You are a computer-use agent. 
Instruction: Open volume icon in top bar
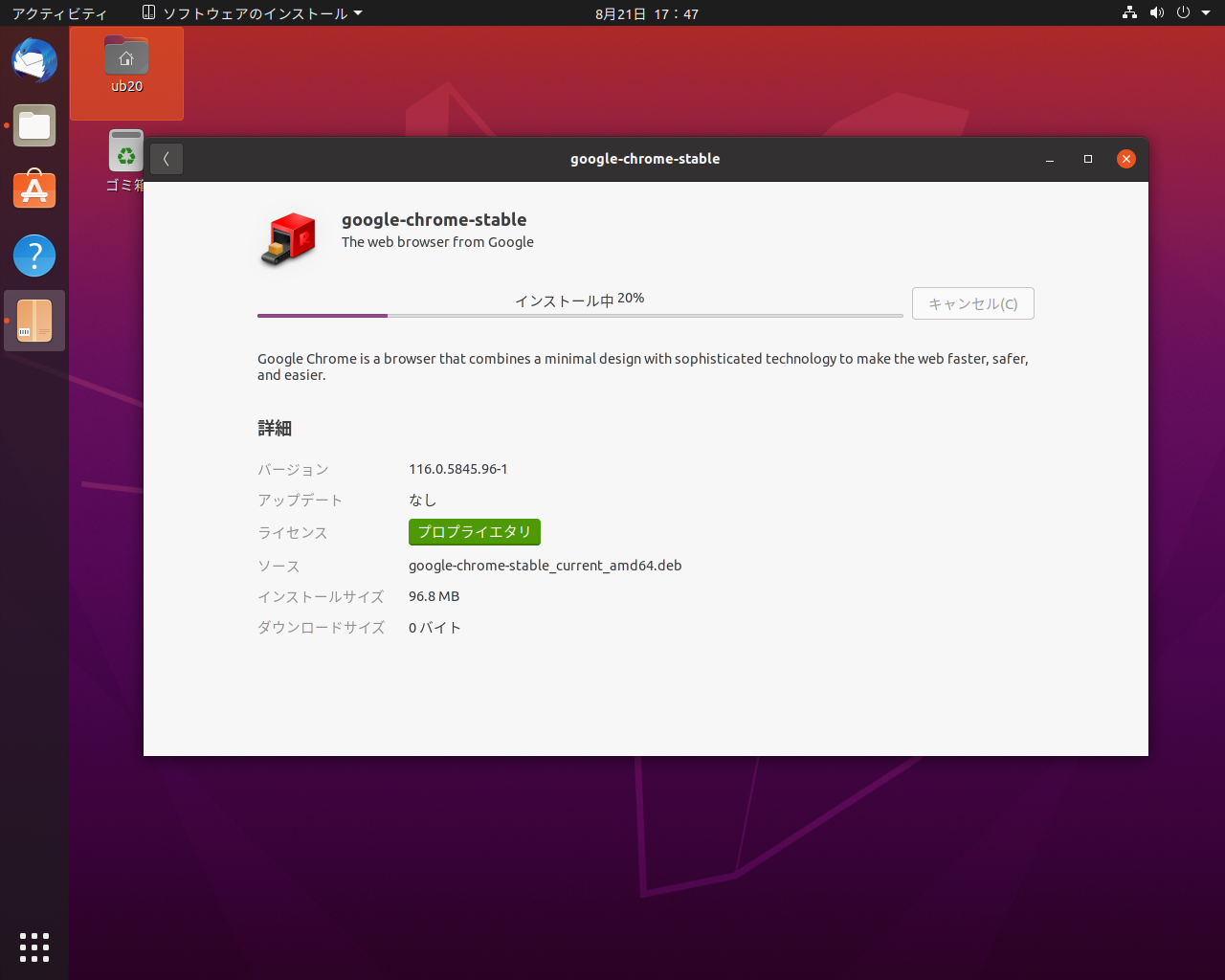(x=1156, y=13)
